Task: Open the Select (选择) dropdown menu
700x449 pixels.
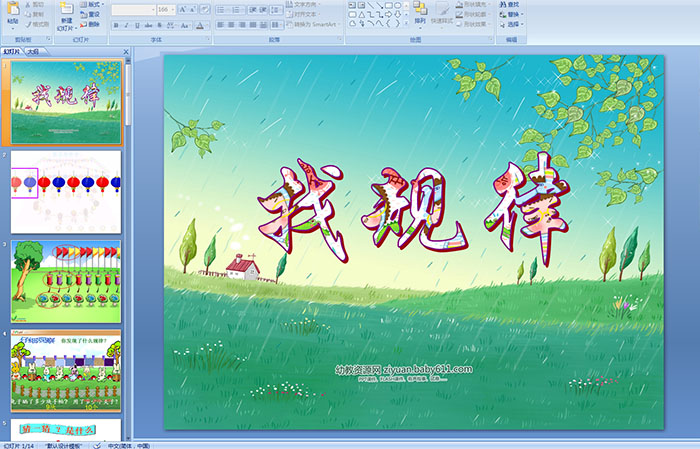Action: tap(513, 25)
